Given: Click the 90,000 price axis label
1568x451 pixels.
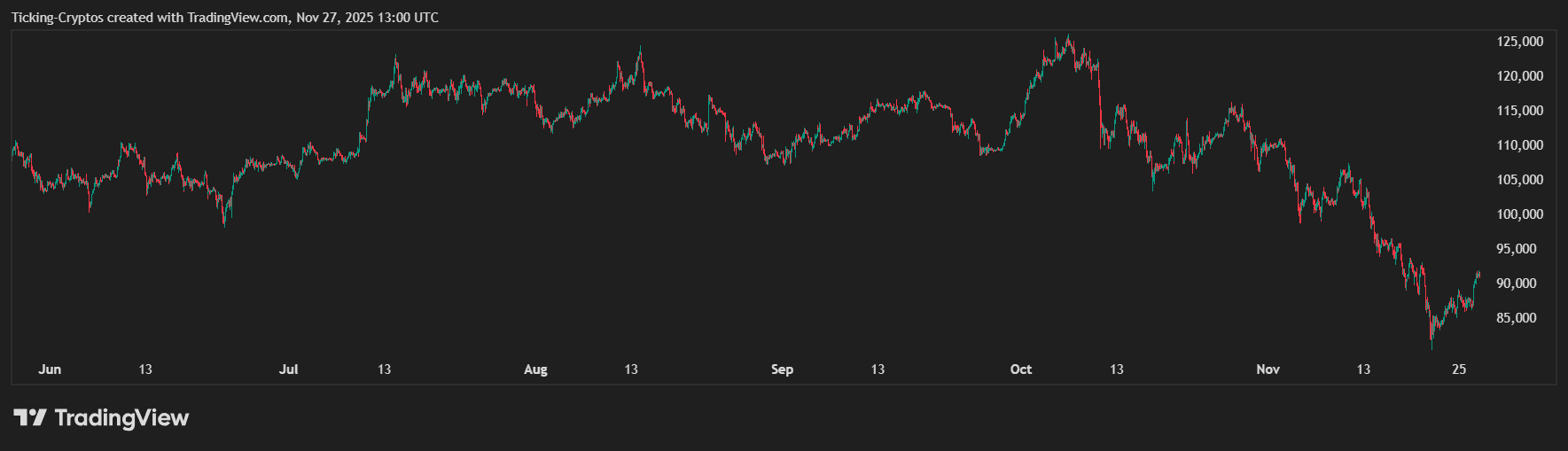Looking at the screenshot, I should (x=1516, y=284).
